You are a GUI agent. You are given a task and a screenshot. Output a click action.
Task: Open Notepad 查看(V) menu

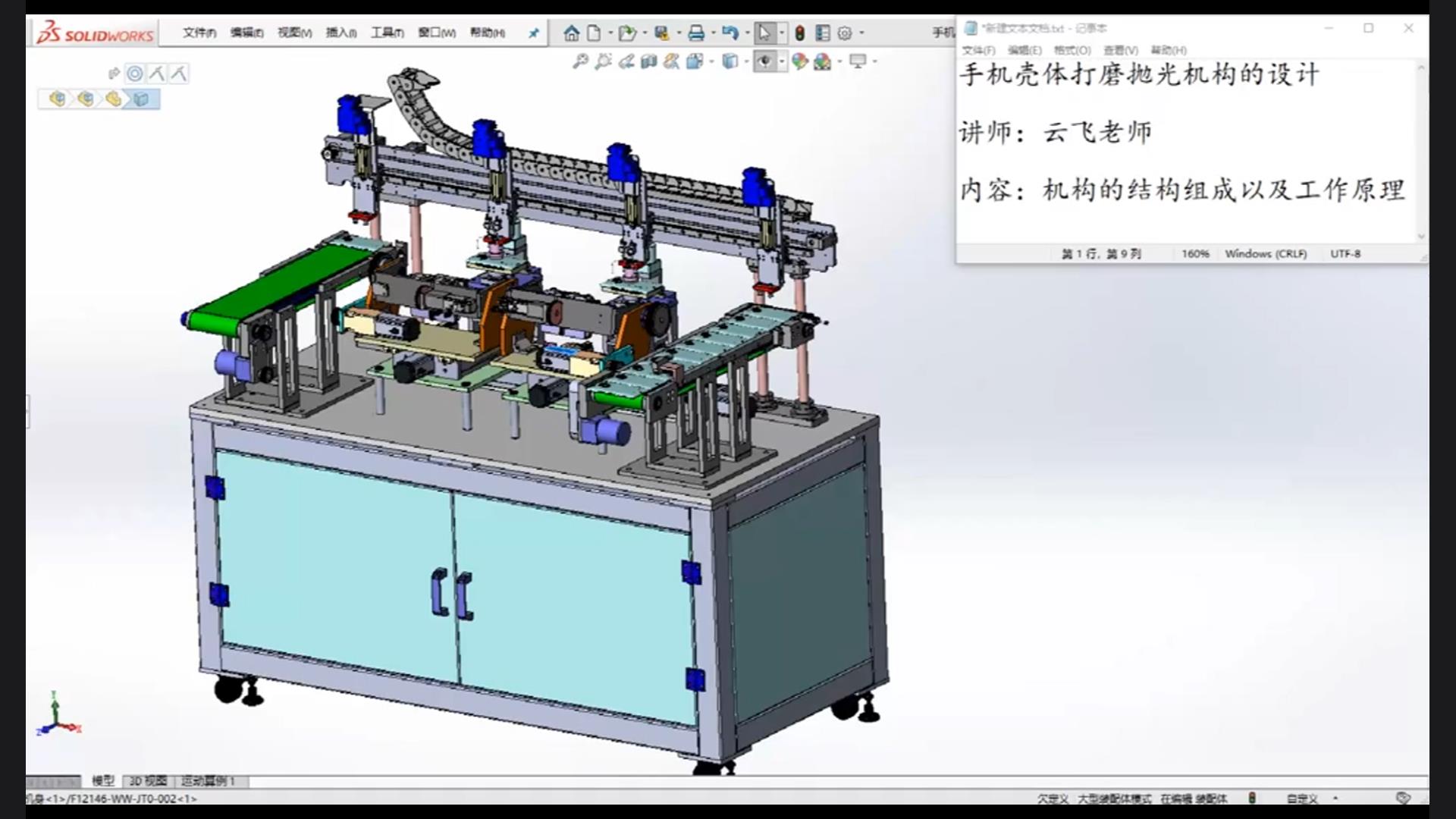click(1121, 50)
